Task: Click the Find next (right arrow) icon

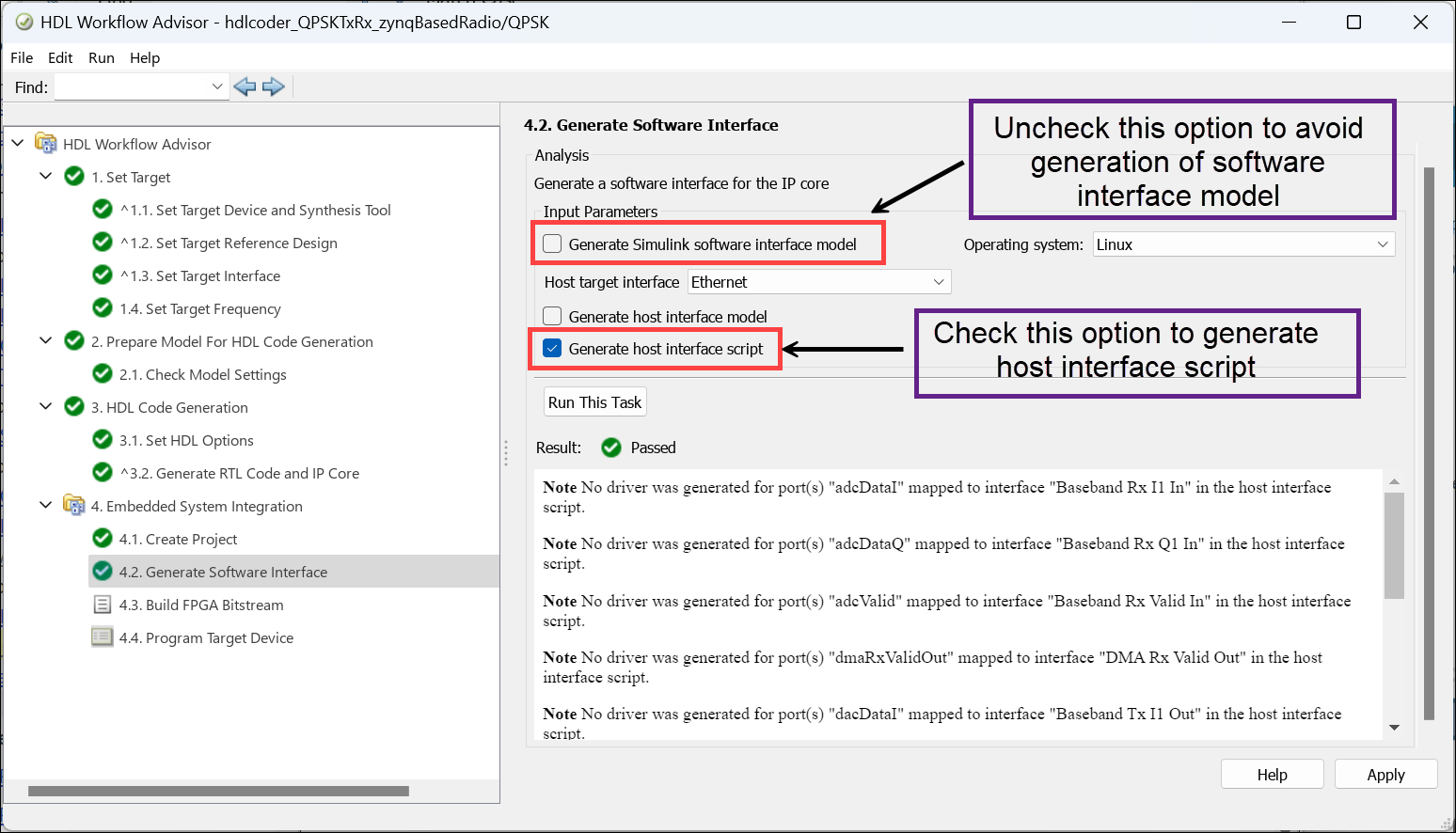Action: click(274, 87)
